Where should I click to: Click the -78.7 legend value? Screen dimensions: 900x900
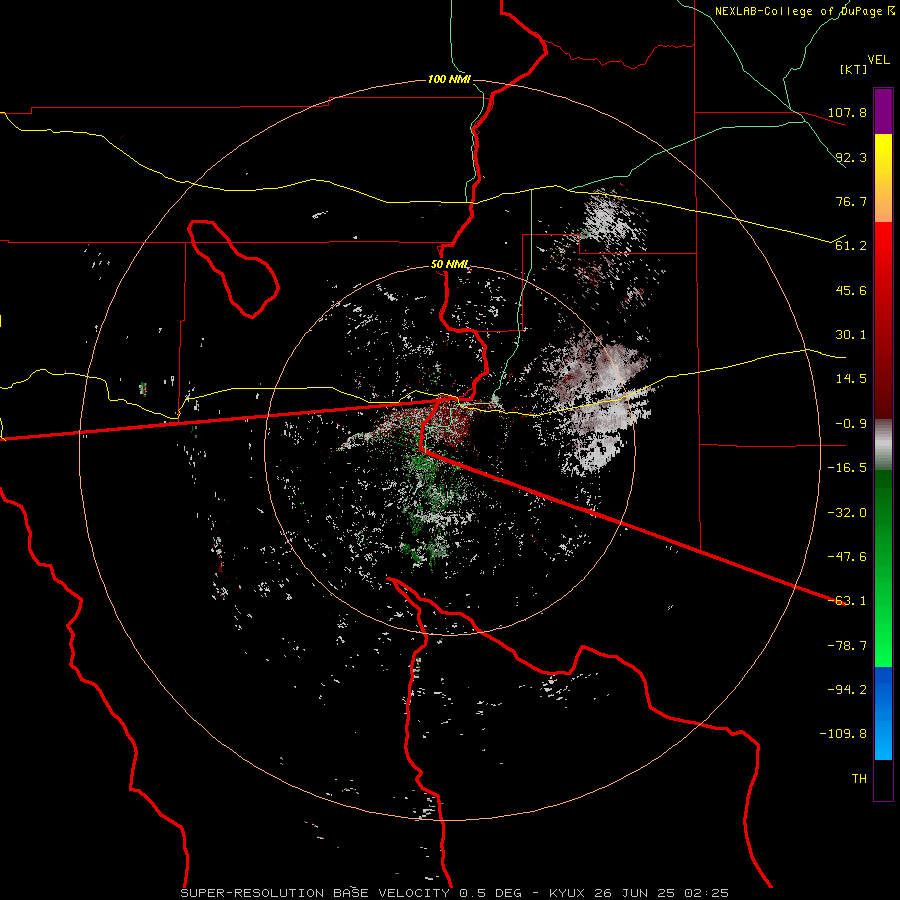pyautogui.click(x=847, y=646)
